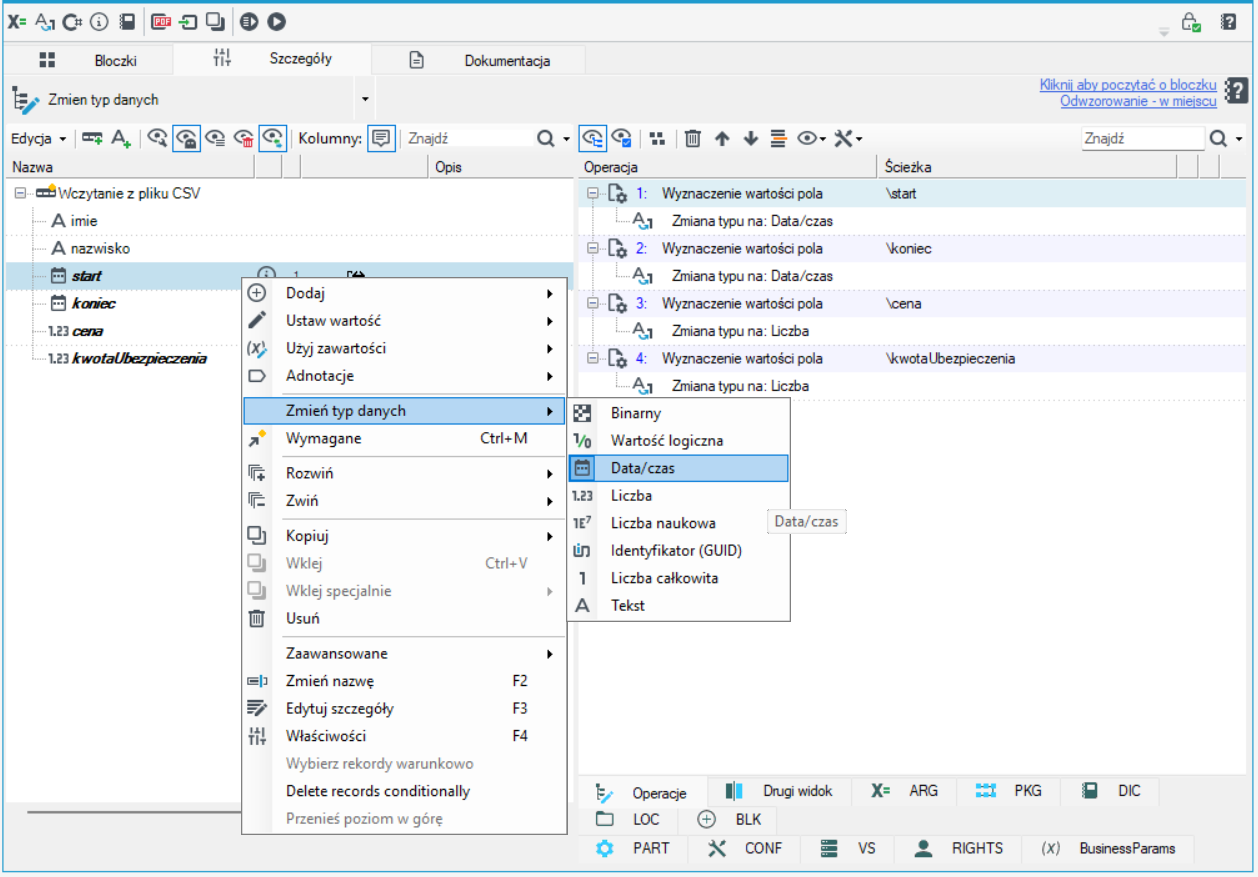Open the info circle icon in top toolbar
1258x877 pixels.
click(x=99, y=20)
